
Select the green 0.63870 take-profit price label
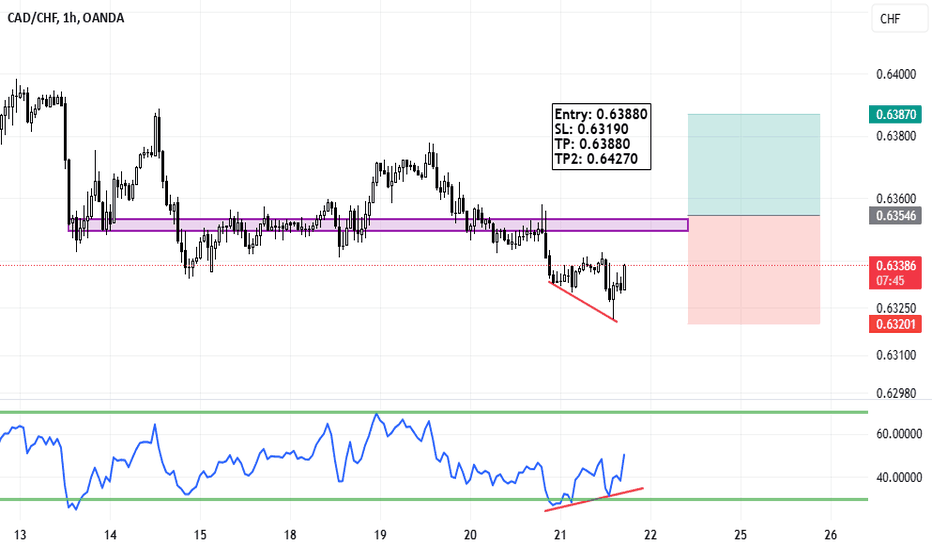[895, 114]
